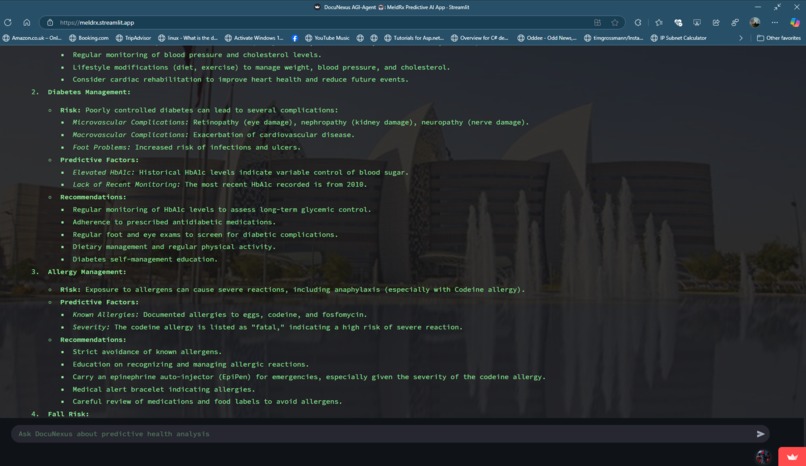
Task: Open the timgrossmann/Insta bookmark
Action: [x=613, y=38]
